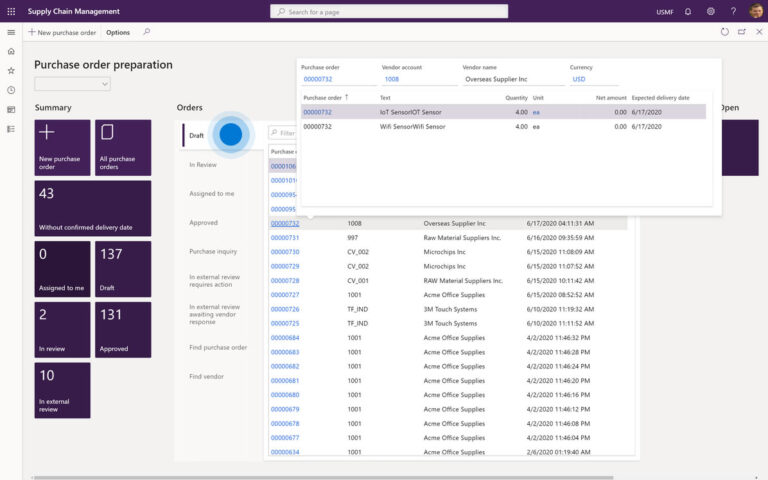Open Workspaces icon in sidebar
The width and height of the screenshot is (768, 480).
pos(11,110)
